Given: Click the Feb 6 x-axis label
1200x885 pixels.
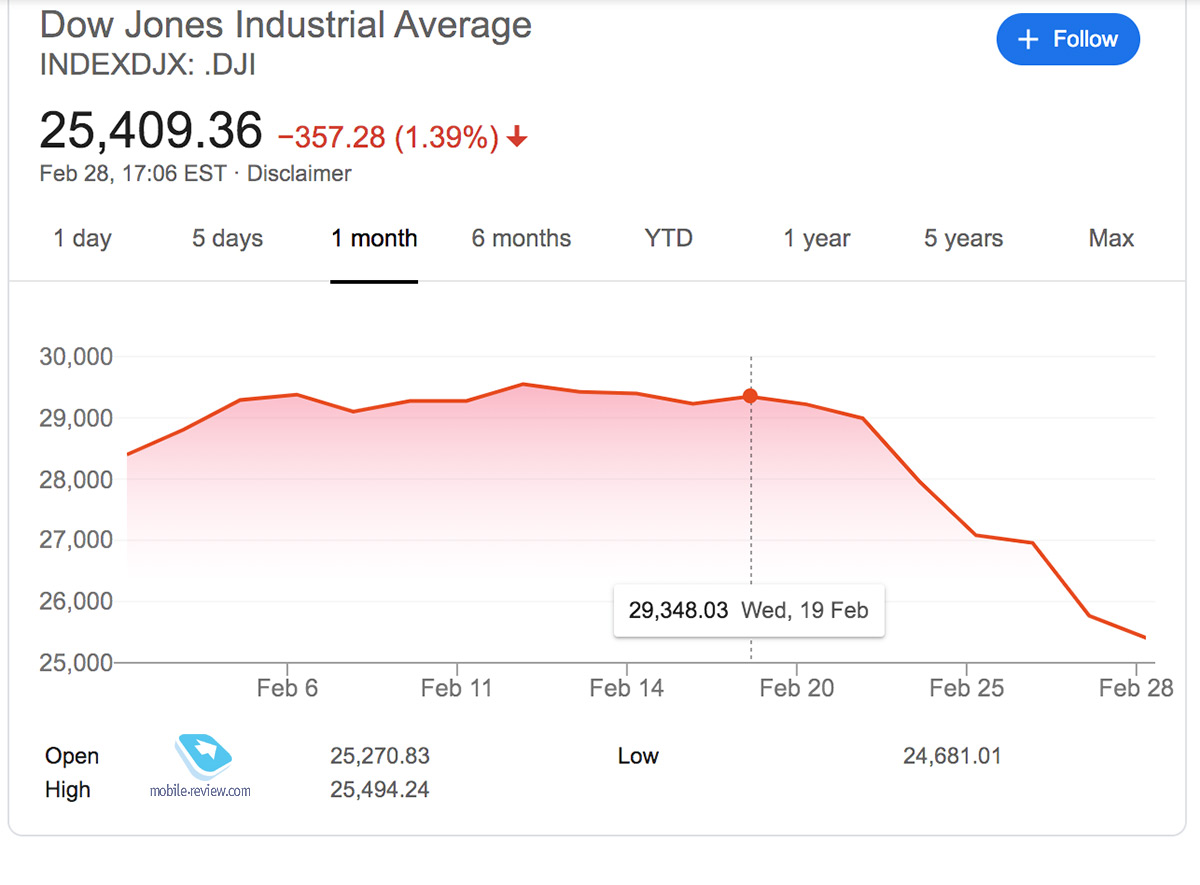Looking at the screenshot, I should coord(288,688).
